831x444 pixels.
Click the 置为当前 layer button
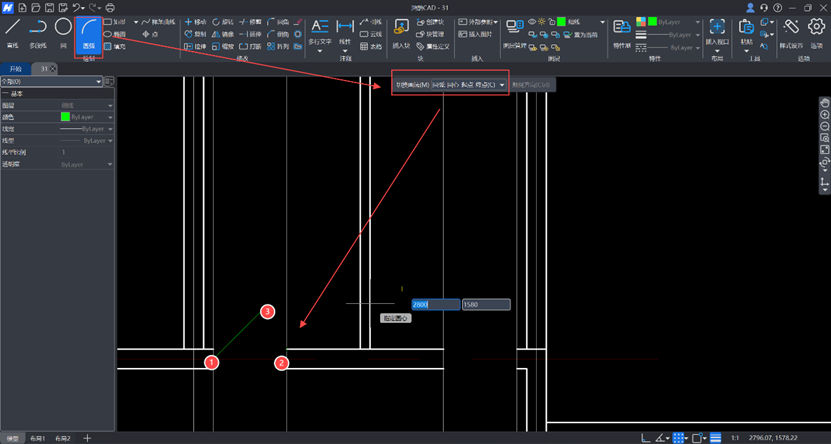(x=580, y=34)
